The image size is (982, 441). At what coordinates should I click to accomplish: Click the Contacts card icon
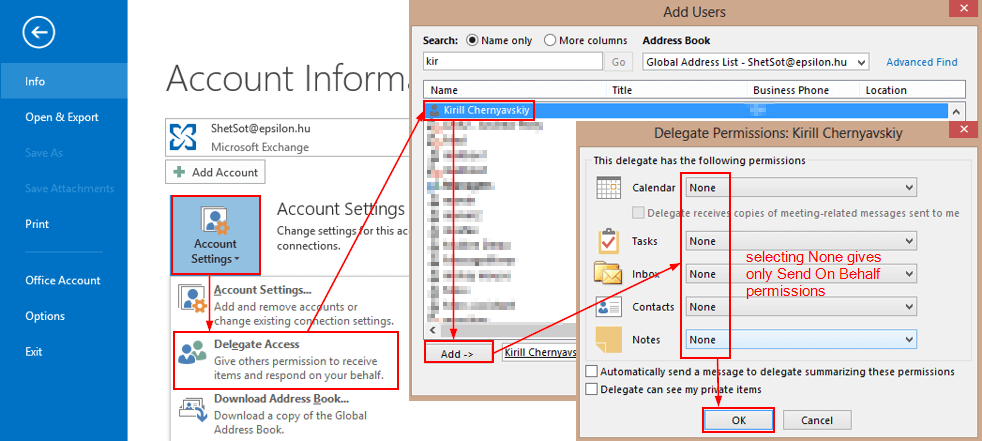(608, 307)
